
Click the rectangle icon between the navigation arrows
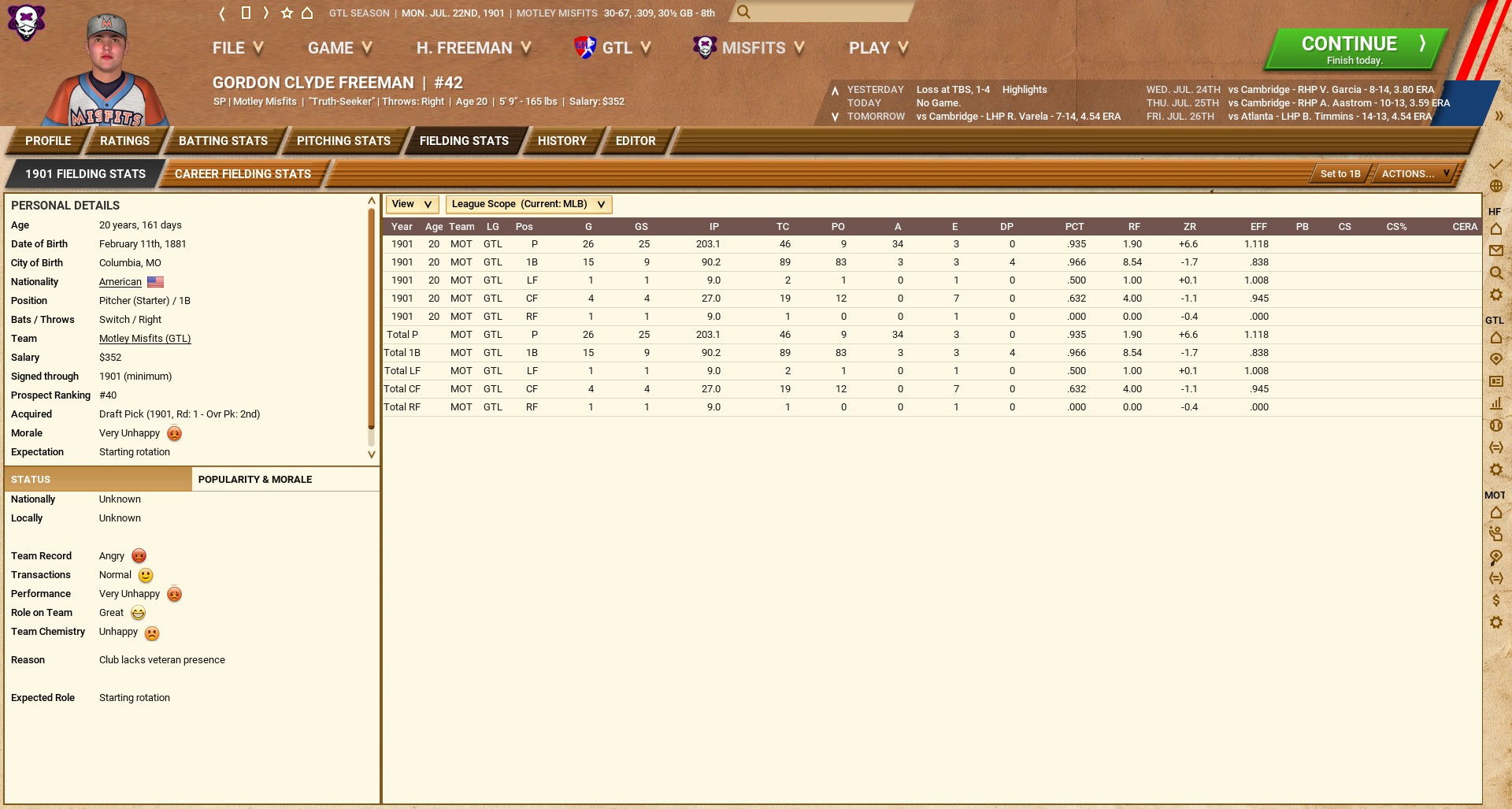tap(246, 13)
